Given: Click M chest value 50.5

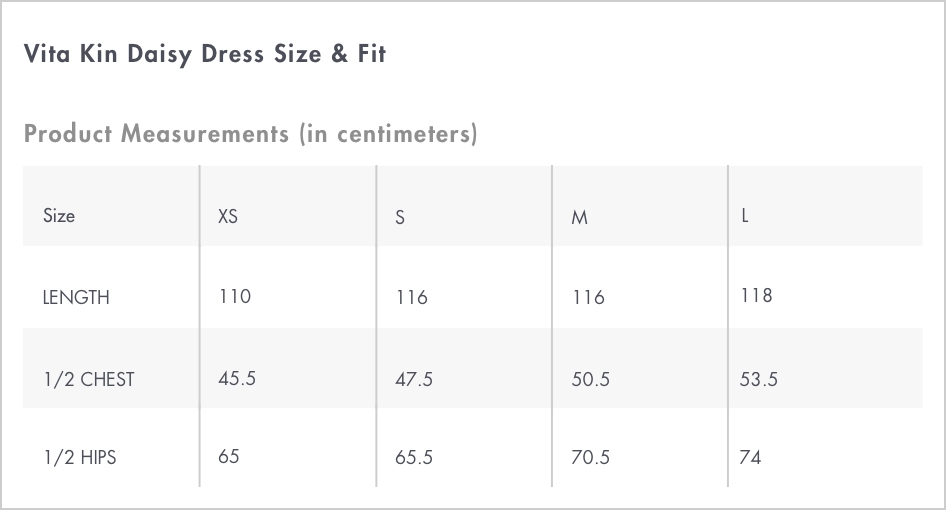Looking at the screenshot, I should pos(591,379).
